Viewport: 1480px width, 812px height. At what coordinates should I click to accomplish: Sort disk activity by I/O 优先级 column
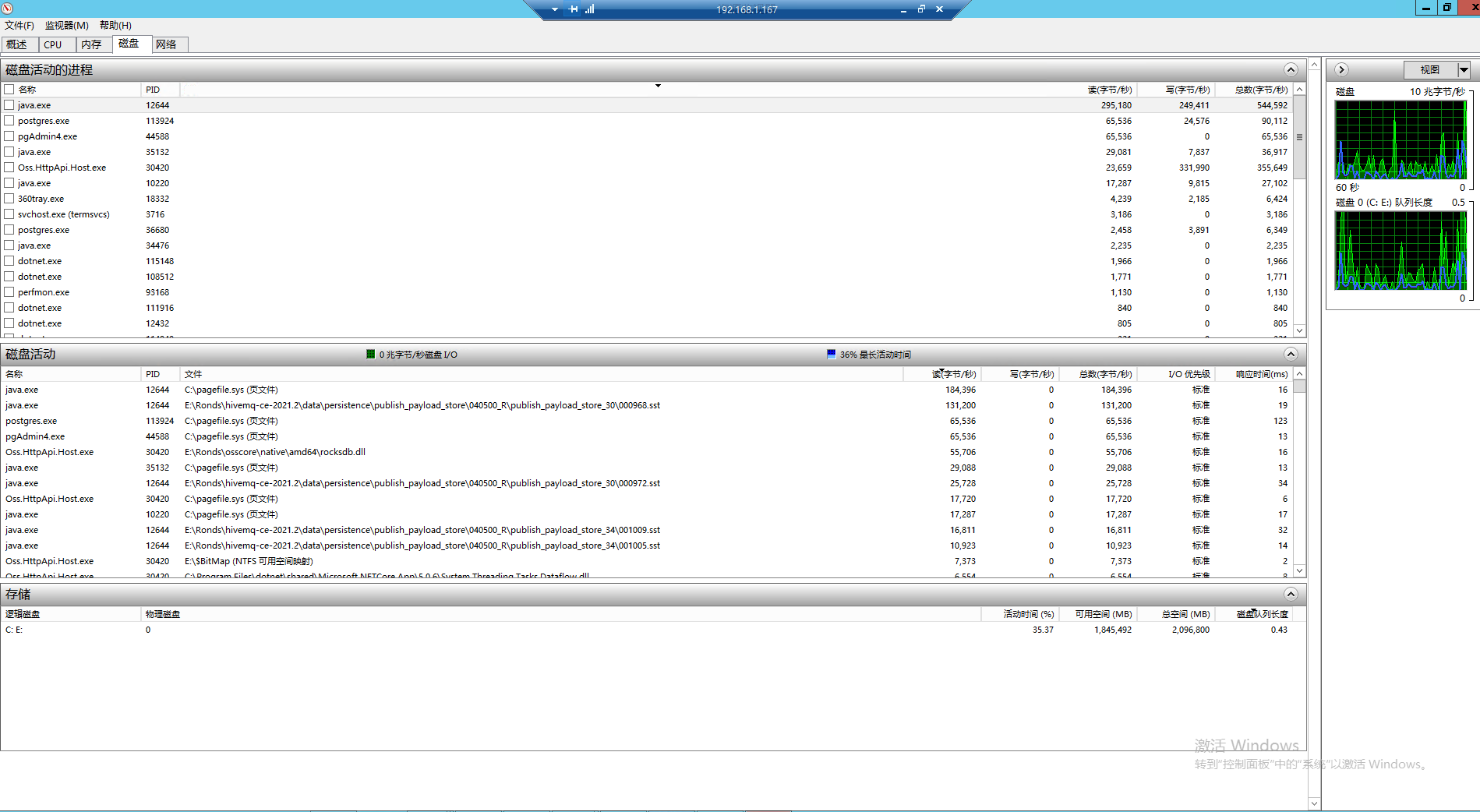tap(1175, 374)
